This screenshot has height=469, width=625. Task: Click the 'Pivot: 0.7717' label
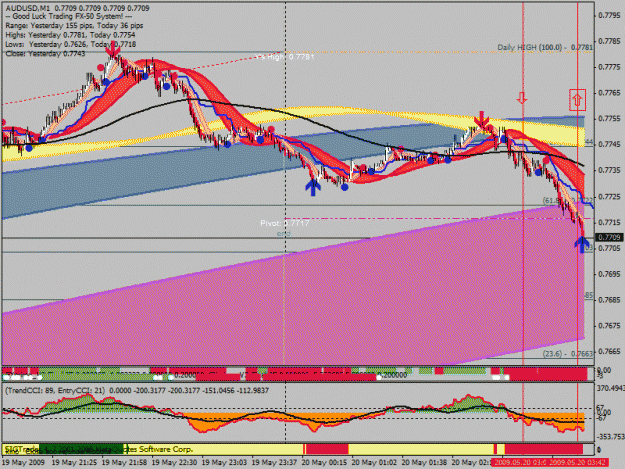coord(285,223)
